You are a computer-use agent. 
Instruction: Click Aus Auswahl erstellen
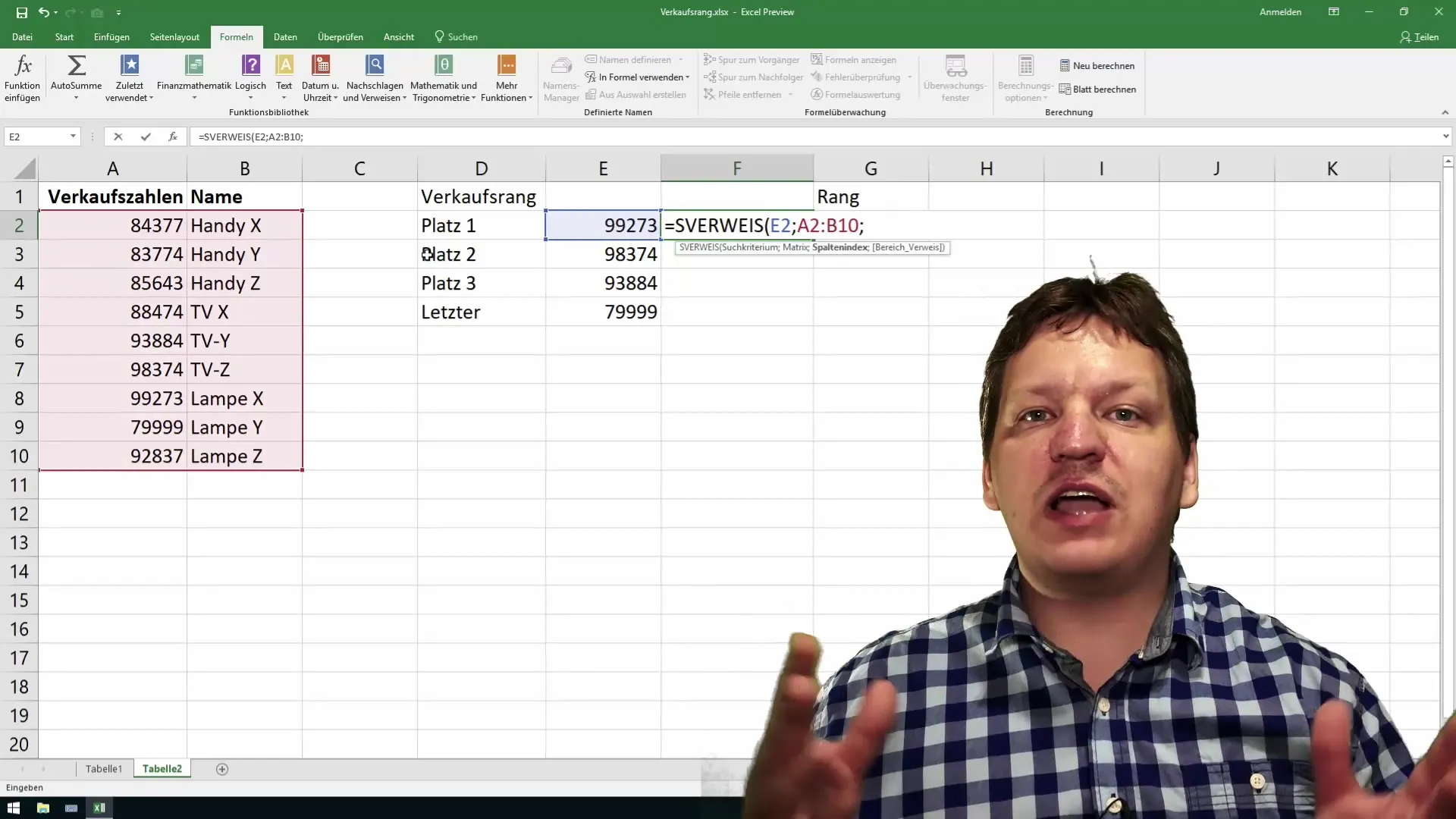point(635,95)
